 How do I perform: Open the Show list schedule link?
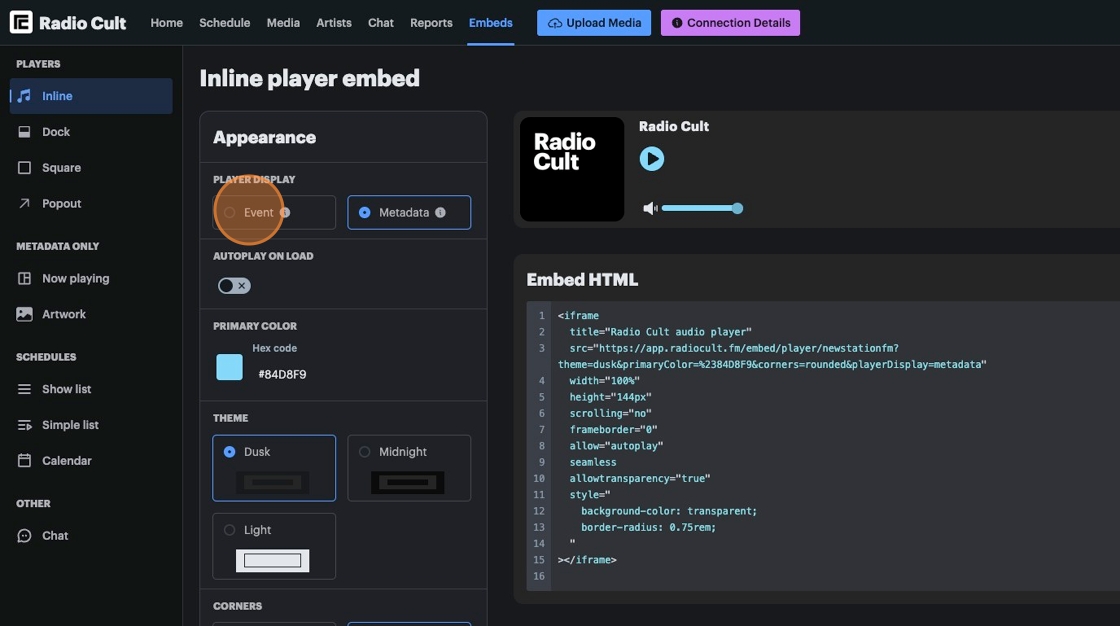pyautogui.click(x=91, y=389)
